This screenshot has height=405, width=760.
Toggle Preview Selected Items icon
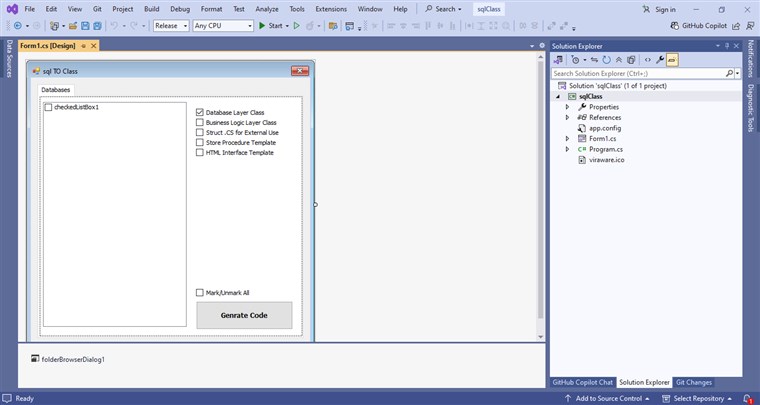click(x=672, y=60)
